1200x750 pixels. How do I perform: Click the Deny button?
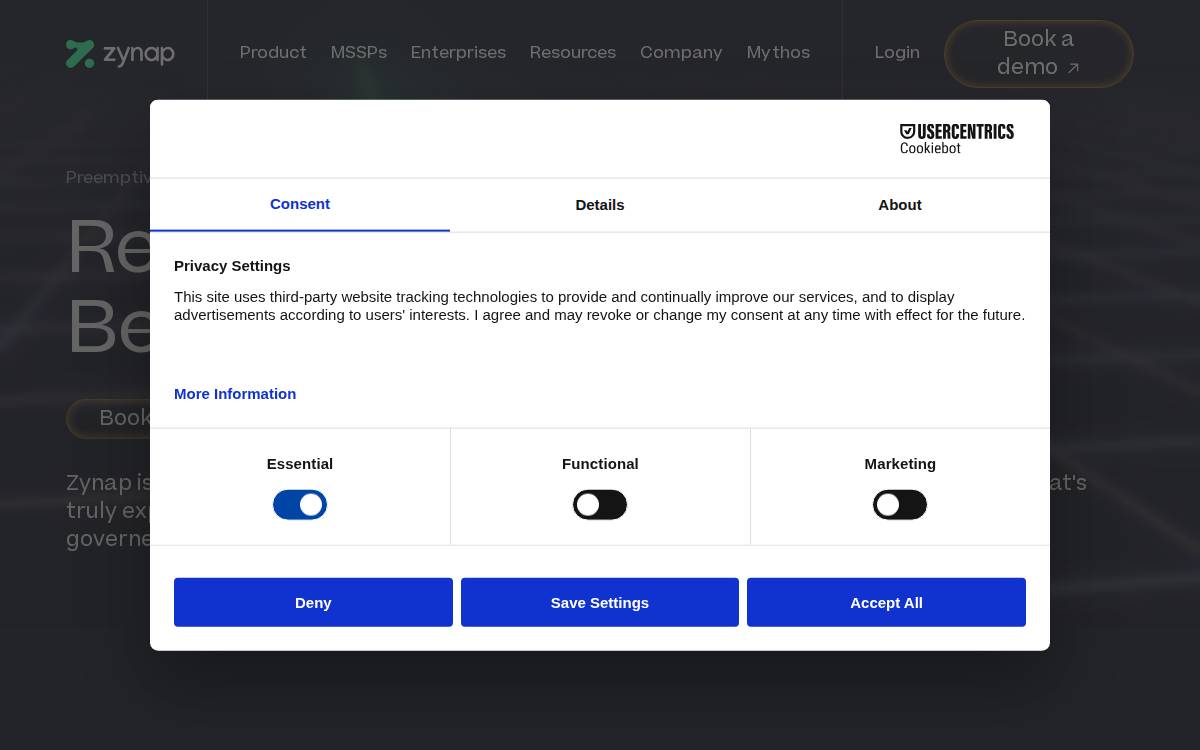(x=313, y=602)
